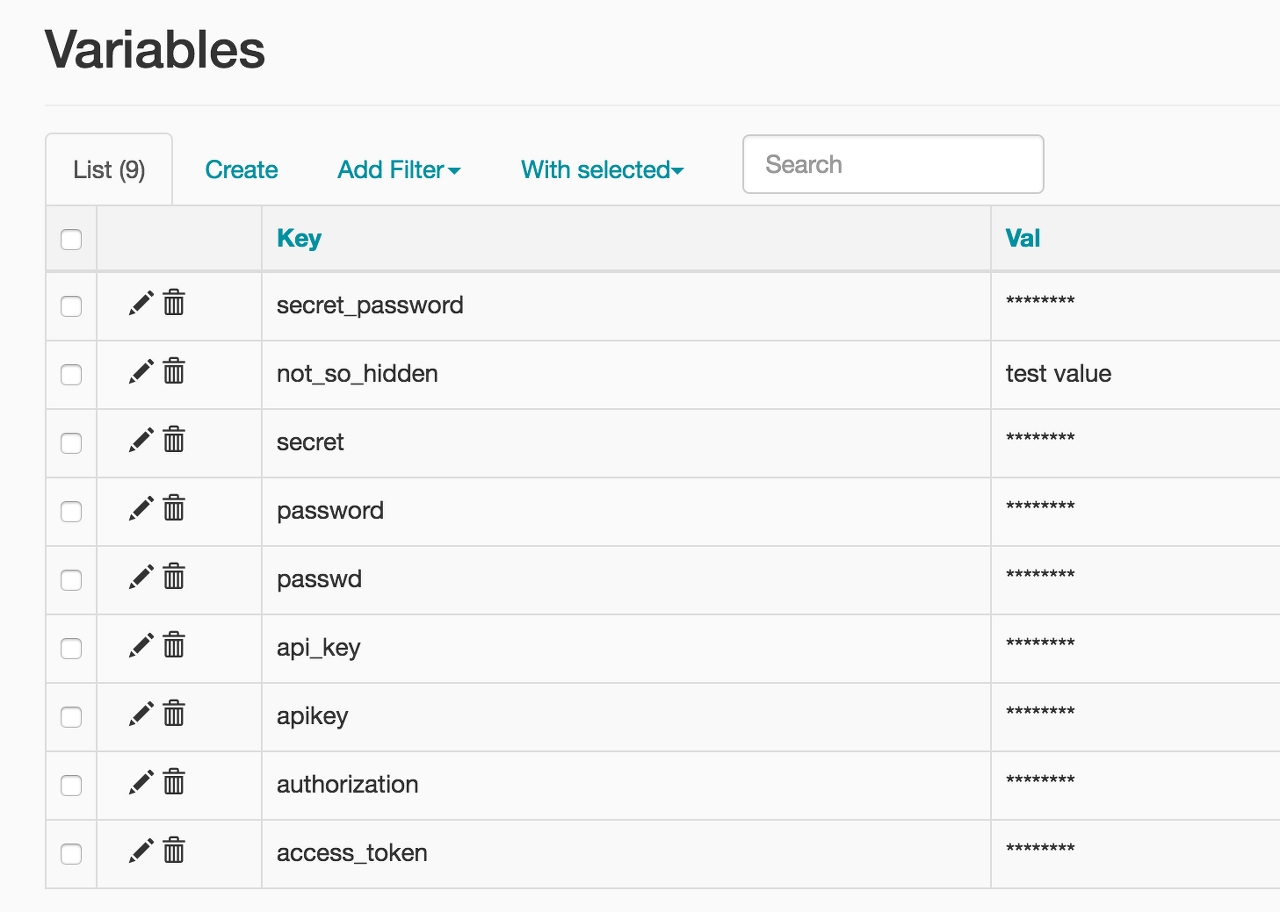The image size is (1280, 912).
Task: Click the masked value for secret_password
Action: click(1040, 301)
